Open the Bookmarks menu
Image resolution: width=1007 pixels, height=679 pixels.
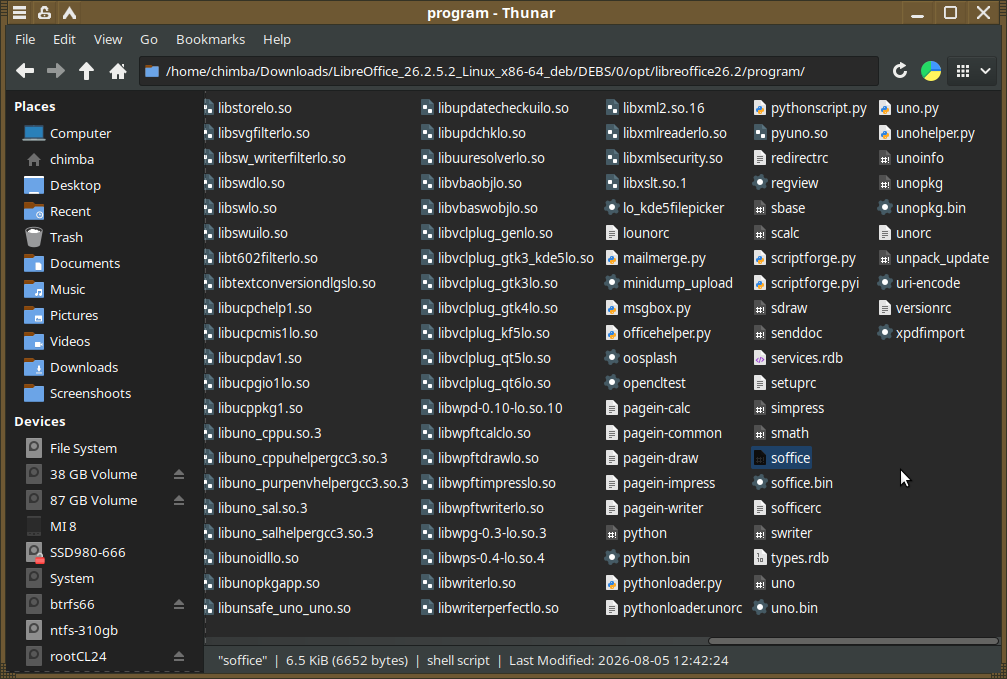pos(211,39)
